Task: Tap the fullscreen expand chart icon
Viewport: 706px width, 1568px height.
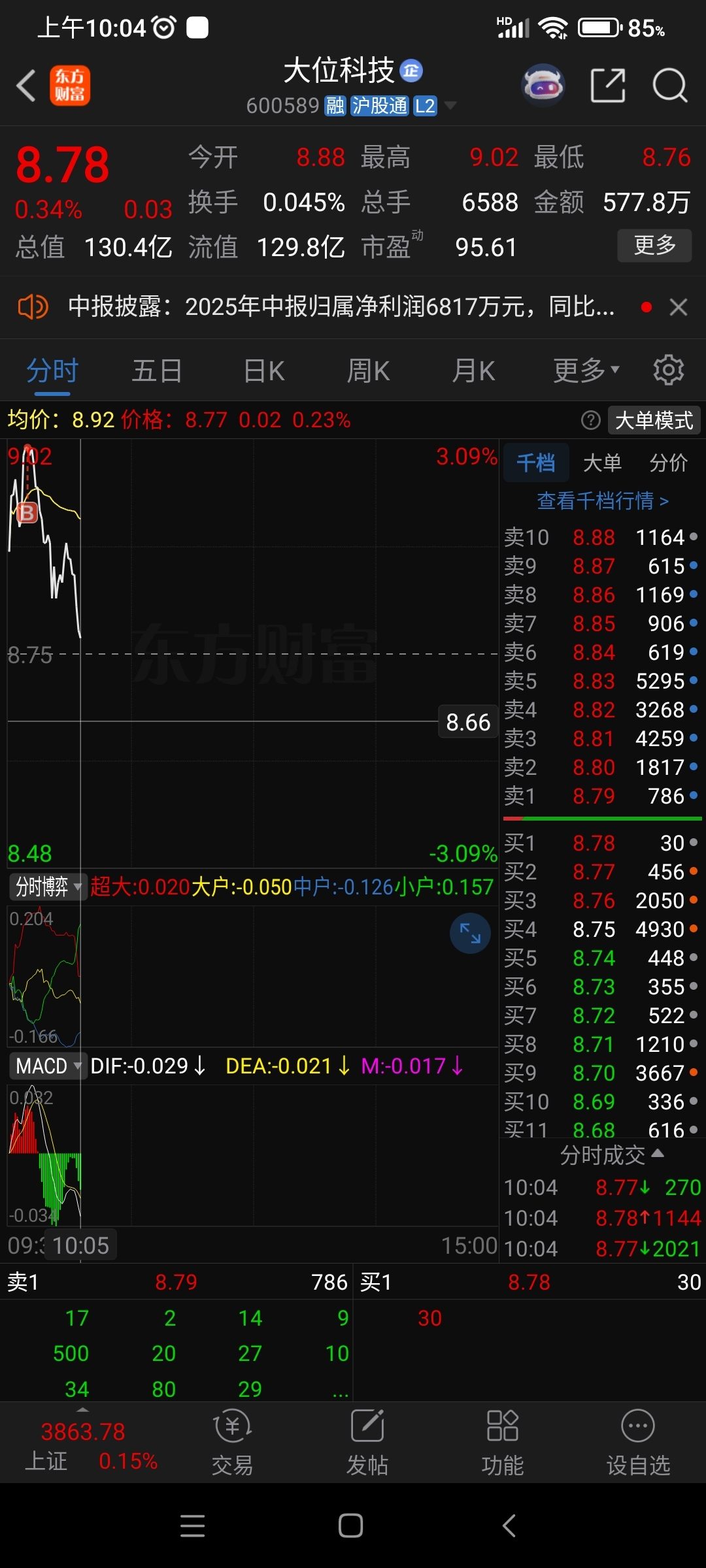Action: click(x=470, y=934)
